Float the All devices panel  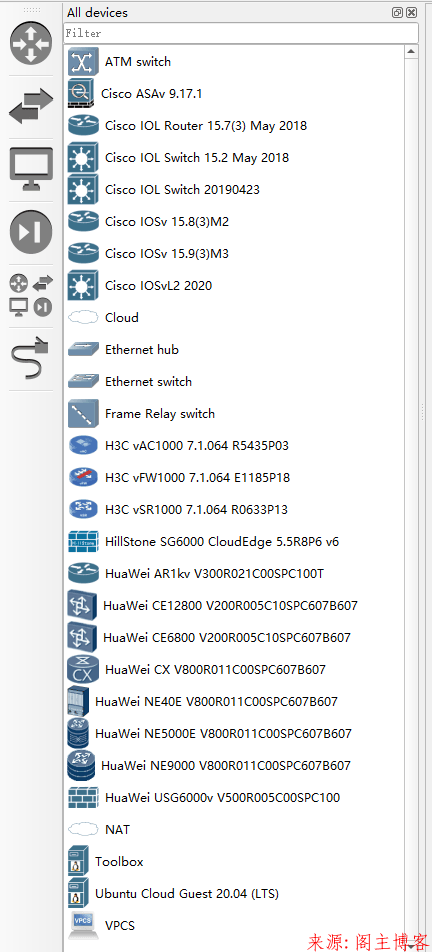pyautogui.click(x=397, y=12)
